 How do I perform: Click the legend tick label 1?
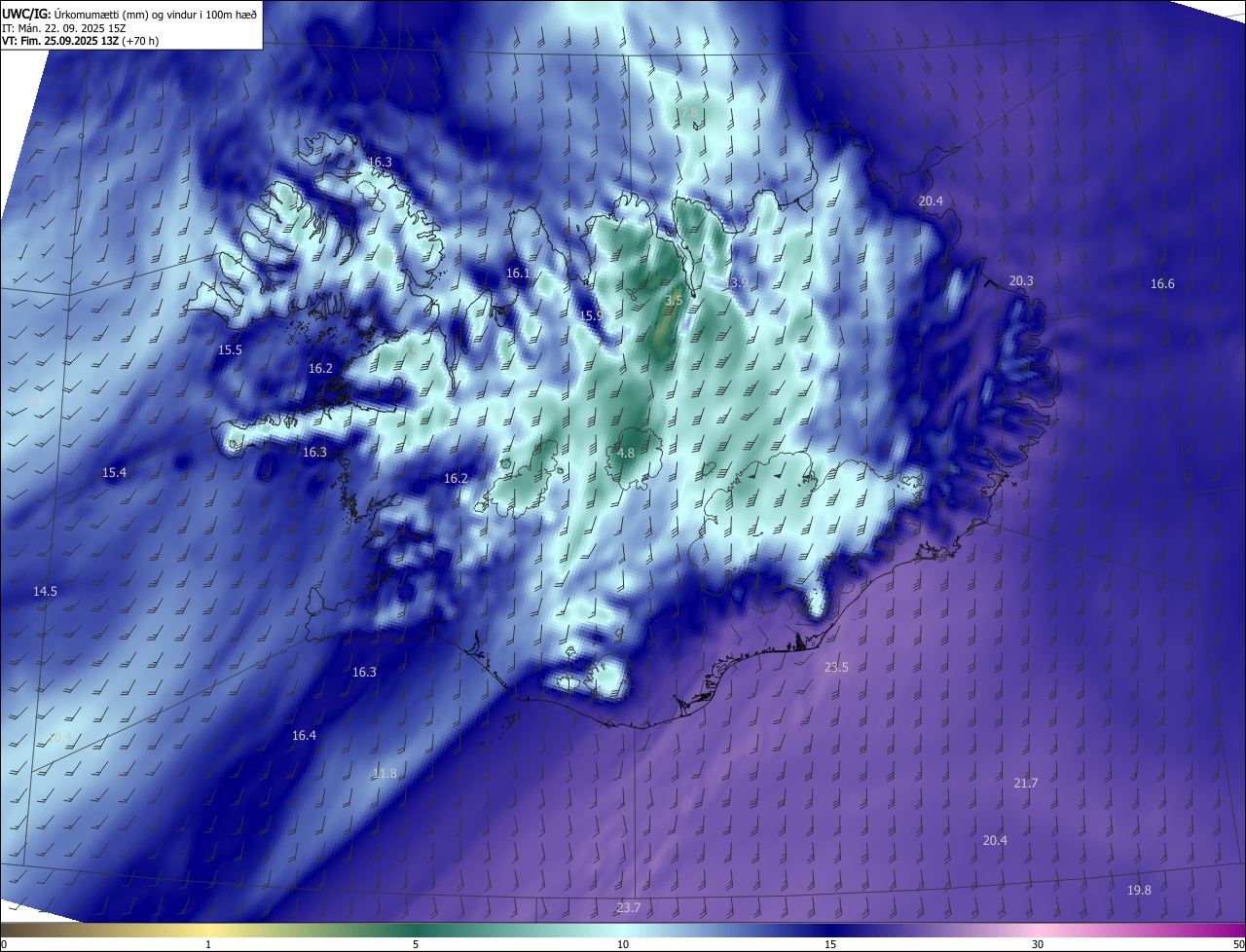coord(208,944)
